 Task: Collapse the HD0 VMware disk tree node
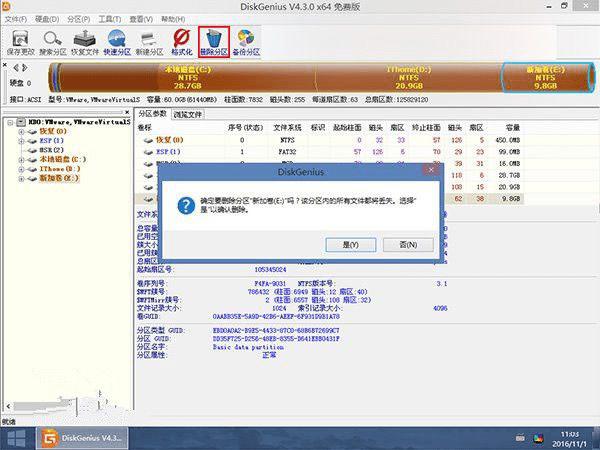(10, 122)
